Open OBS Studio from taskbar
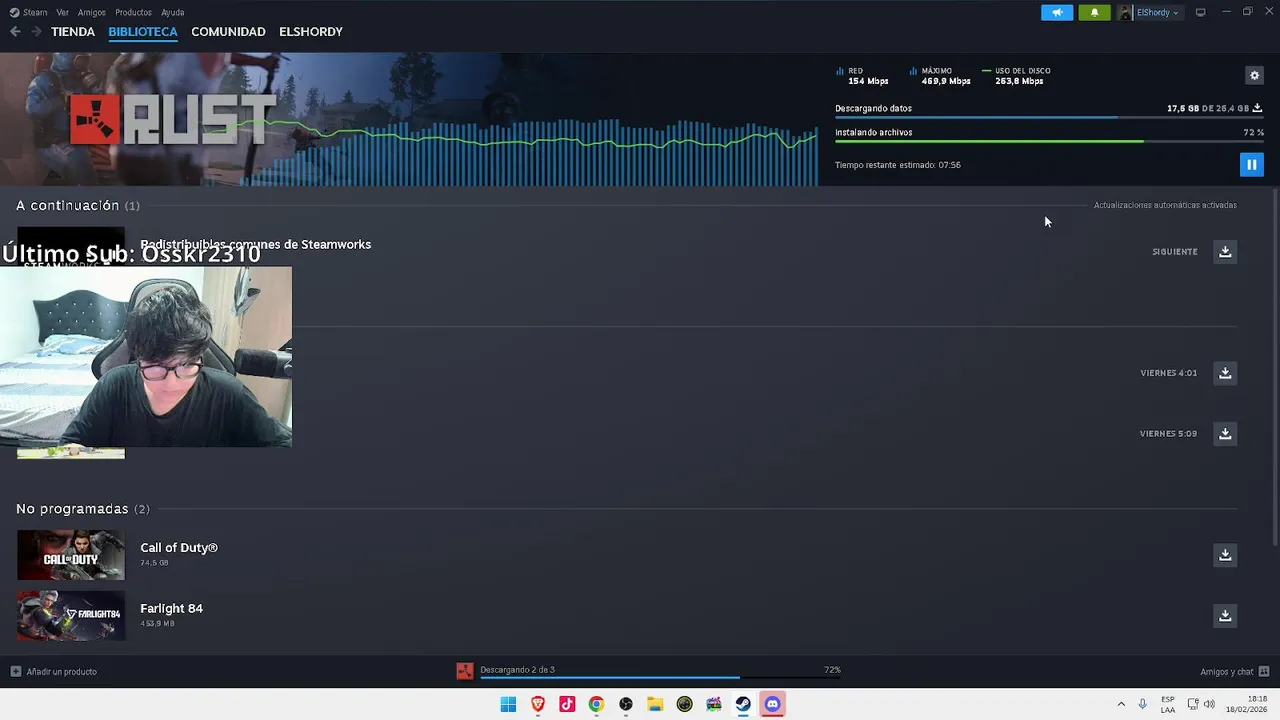Viewport: 1280px width, 720px height. point(626,704)
